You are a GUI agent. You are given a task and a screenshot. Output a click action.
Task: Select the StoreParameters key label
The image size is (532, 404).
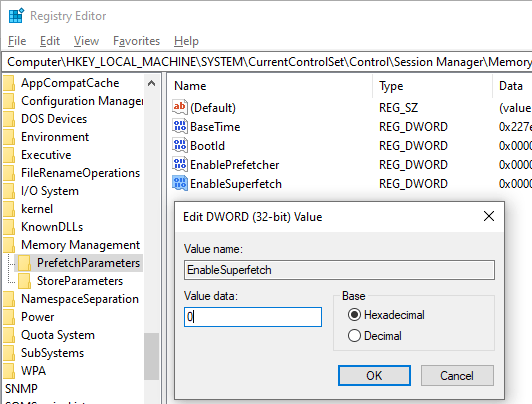(x=80, y=281)
